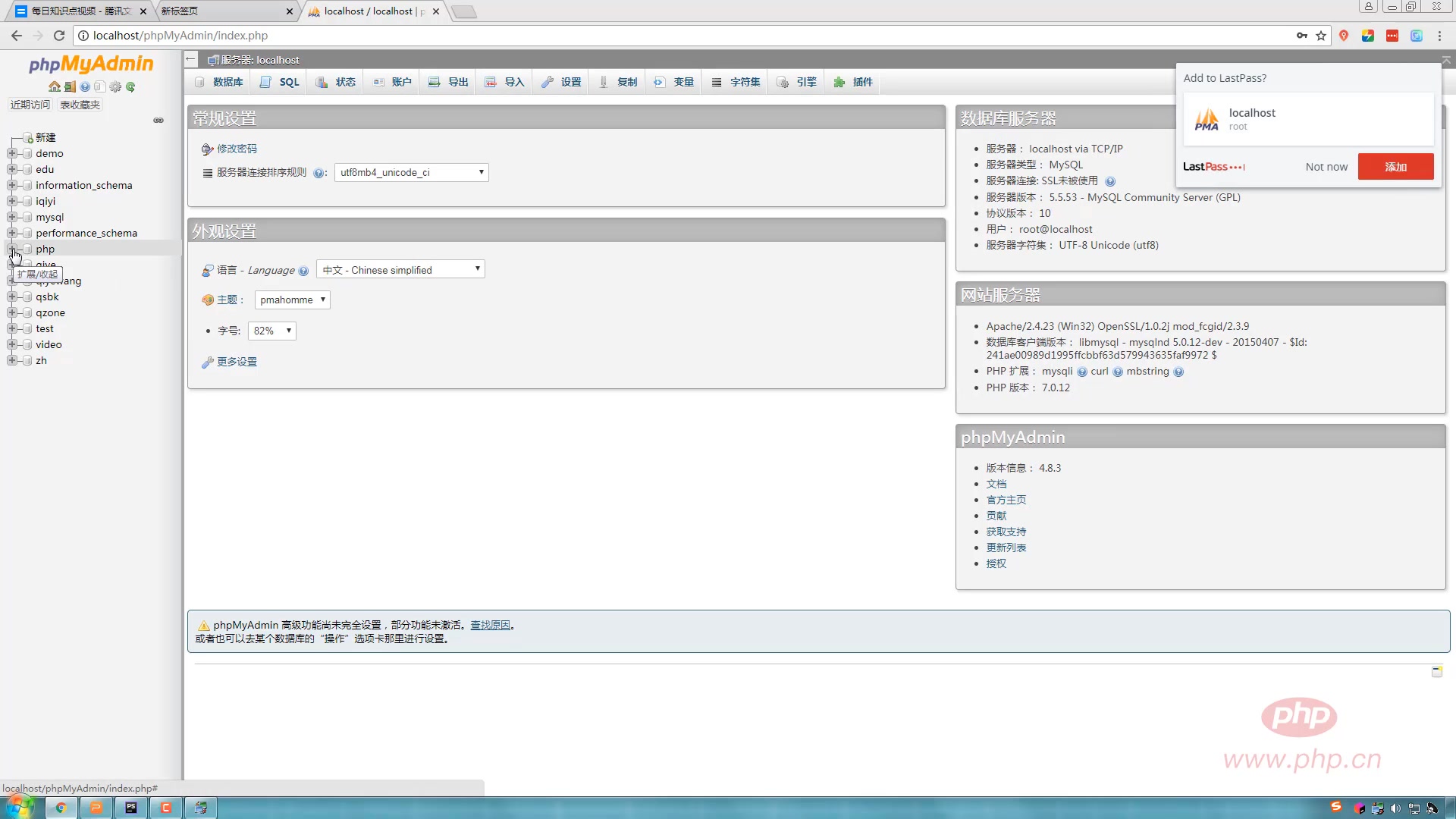The image size is (1456, 819).
Task: Open the blue question-mark help icon in the sidebar
Action: (85, 87)
